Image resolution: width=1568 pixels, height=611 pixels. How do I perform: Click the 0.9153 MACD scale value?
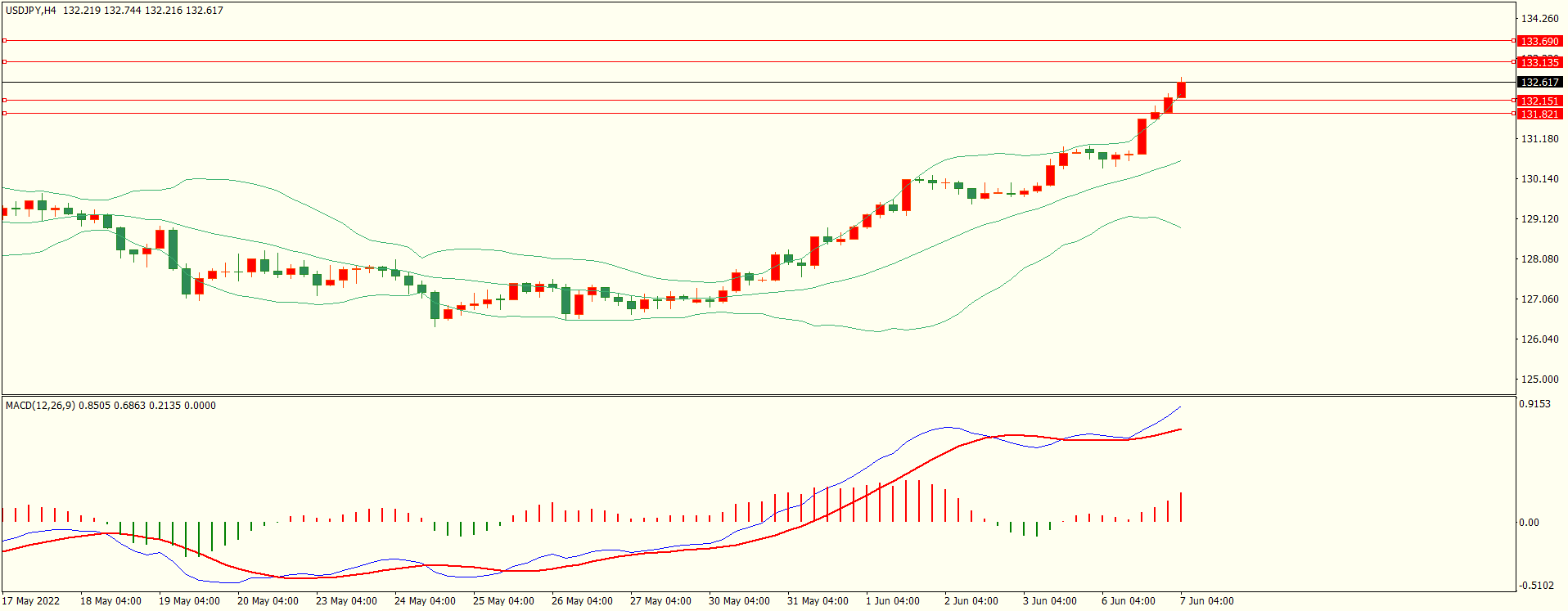tap(1534, 404)
